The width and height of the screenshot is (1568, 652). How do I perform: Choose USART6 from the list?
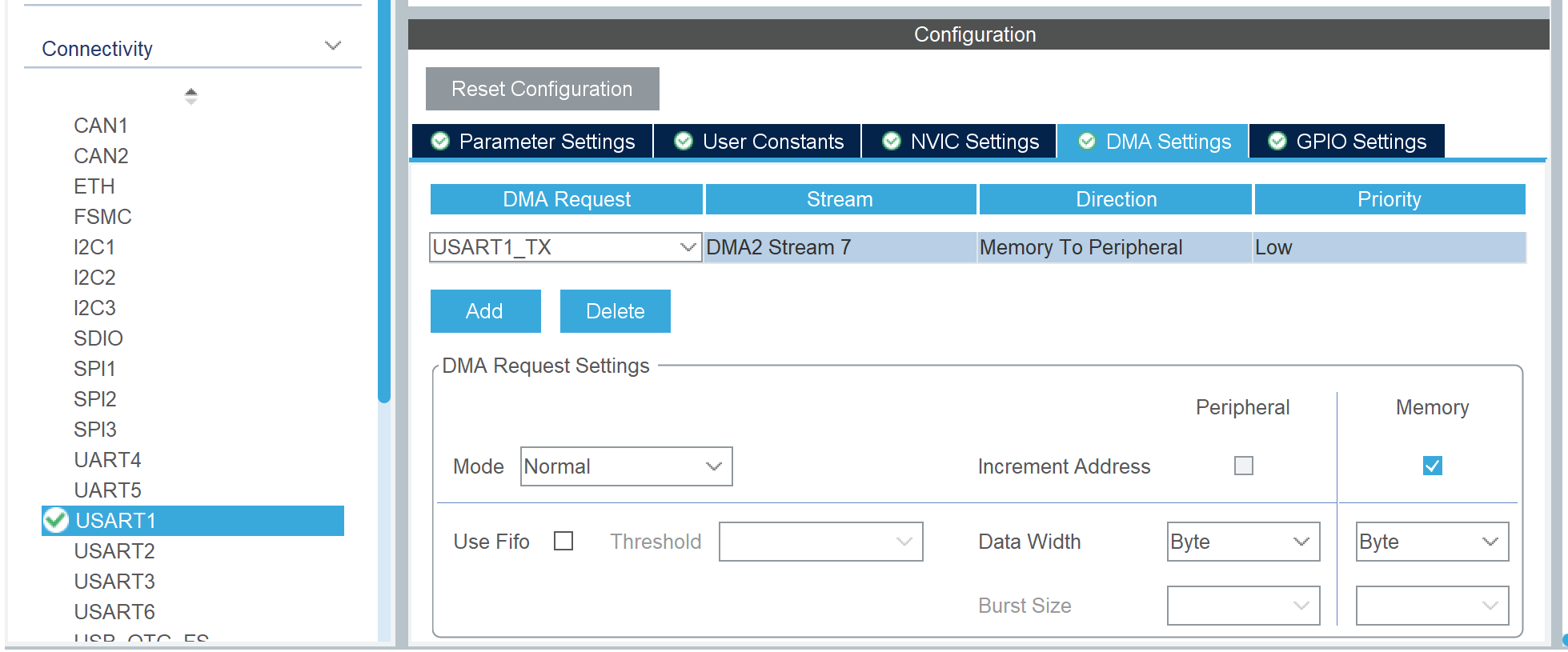pos(114,612)
